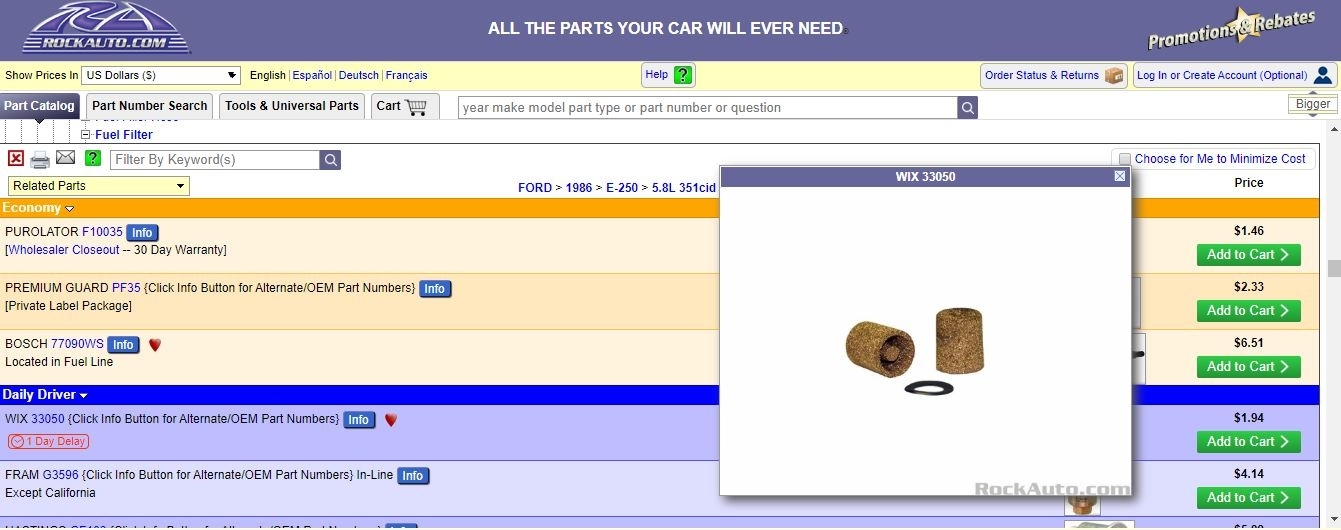Open the green Help question mark icon
Screen dimensions: 1341x530
(683, 75)
